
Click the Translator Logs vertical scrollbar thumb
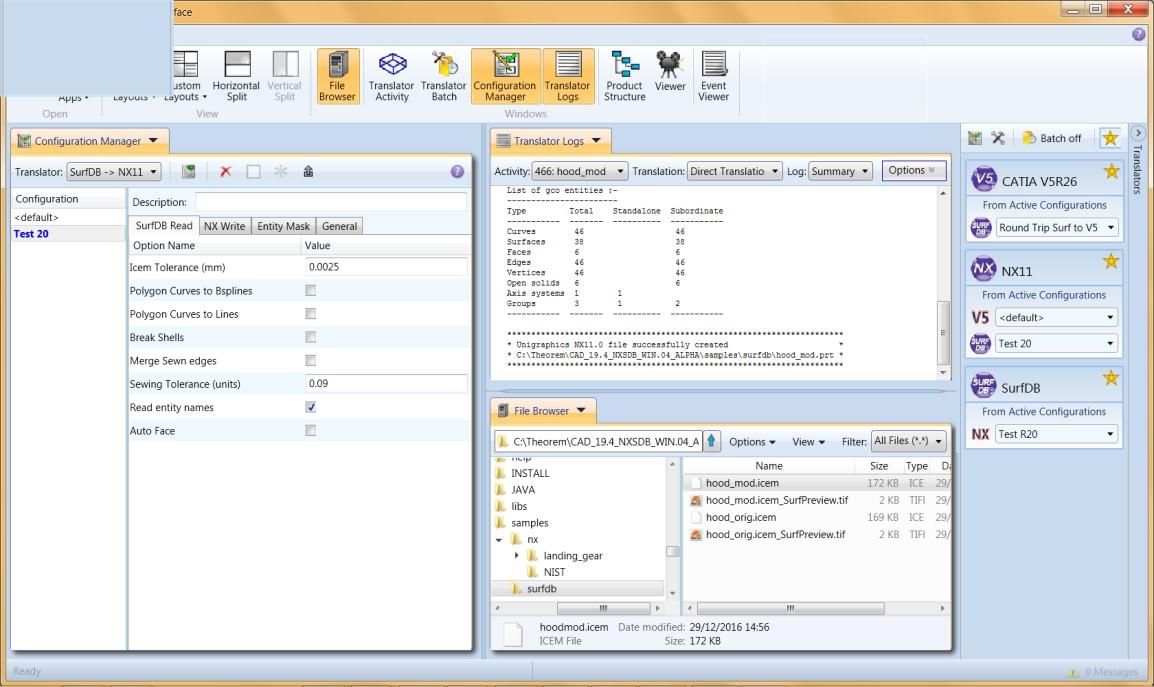point(943,332)
